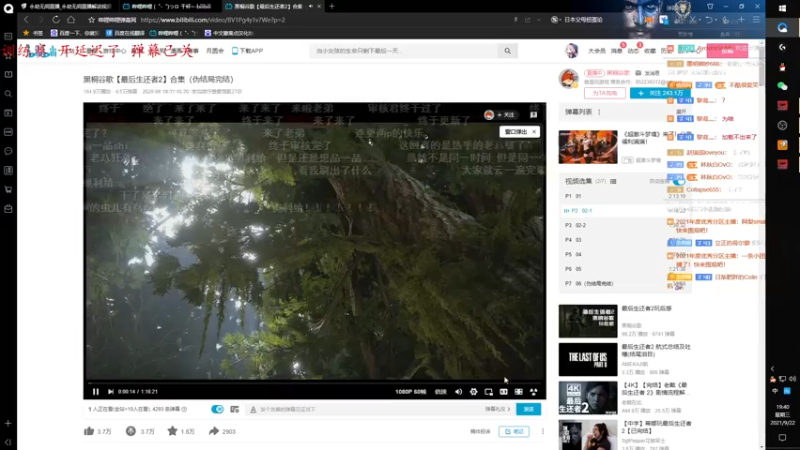Viewport: 800px width, 450px height.
Task: Open the 1080P 60帧 quality menu
Action: tap(410, 392)
